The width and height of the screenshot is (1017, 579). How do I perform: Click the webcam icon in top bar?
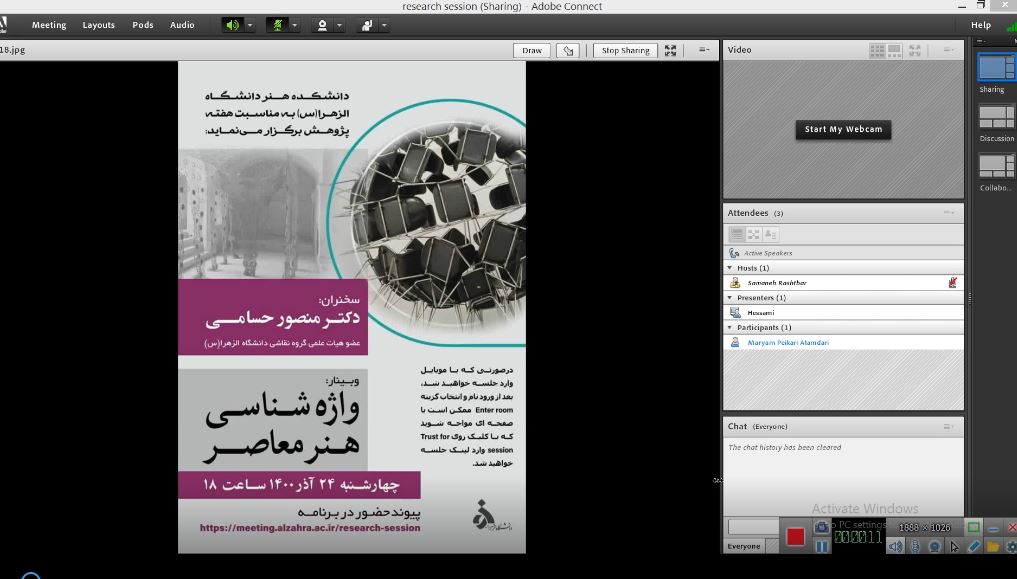tap(322, 25)
